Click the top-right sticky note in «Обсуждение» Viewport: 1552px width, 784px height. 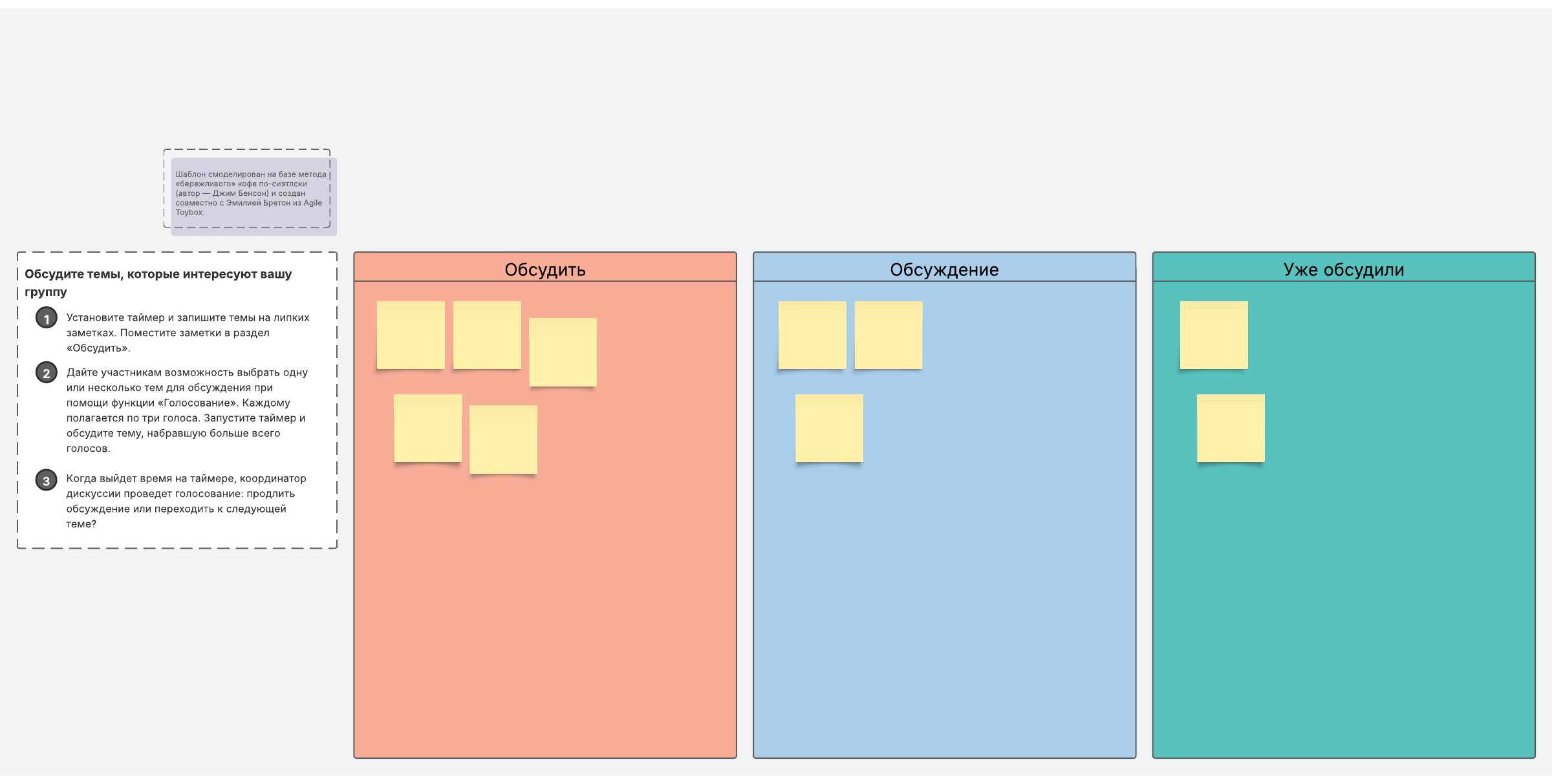(889, 335)
